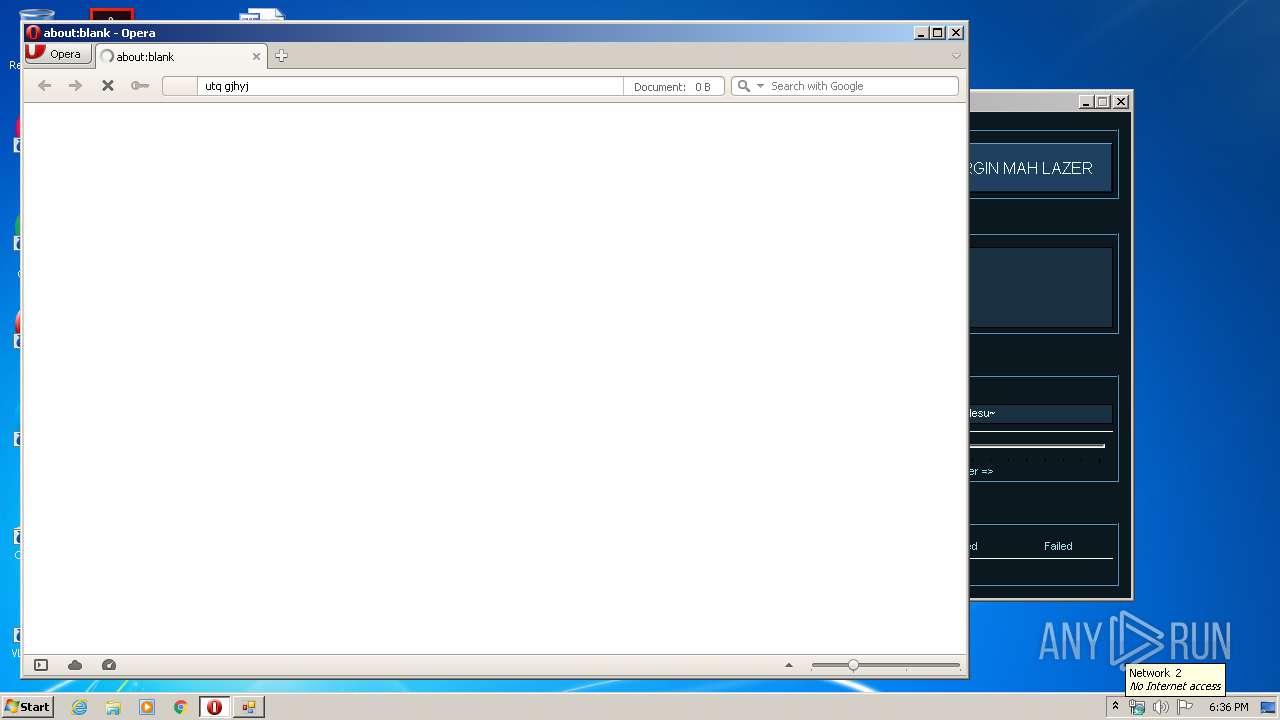Click the network tray icon
The height and width of the screenshot is (720, 1280).
tap(1137, 707)
